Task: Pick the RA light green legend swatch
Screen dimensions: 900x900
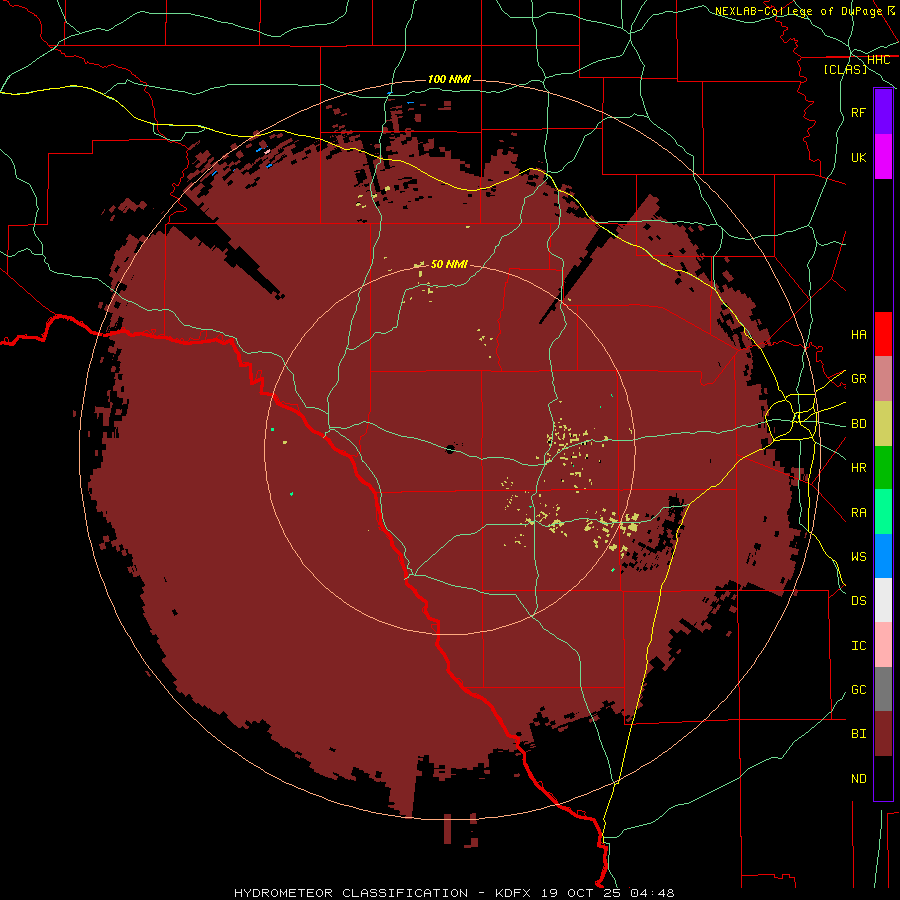Action: pyautogui.click(x=883, y=512)
